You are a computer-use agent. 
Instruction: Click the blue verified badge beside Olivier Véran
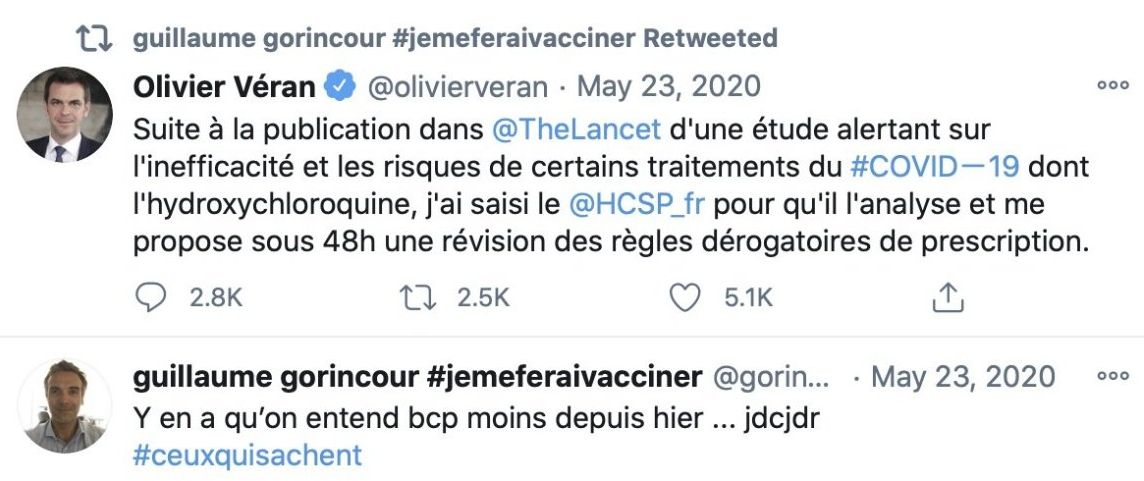coord(341,87)
